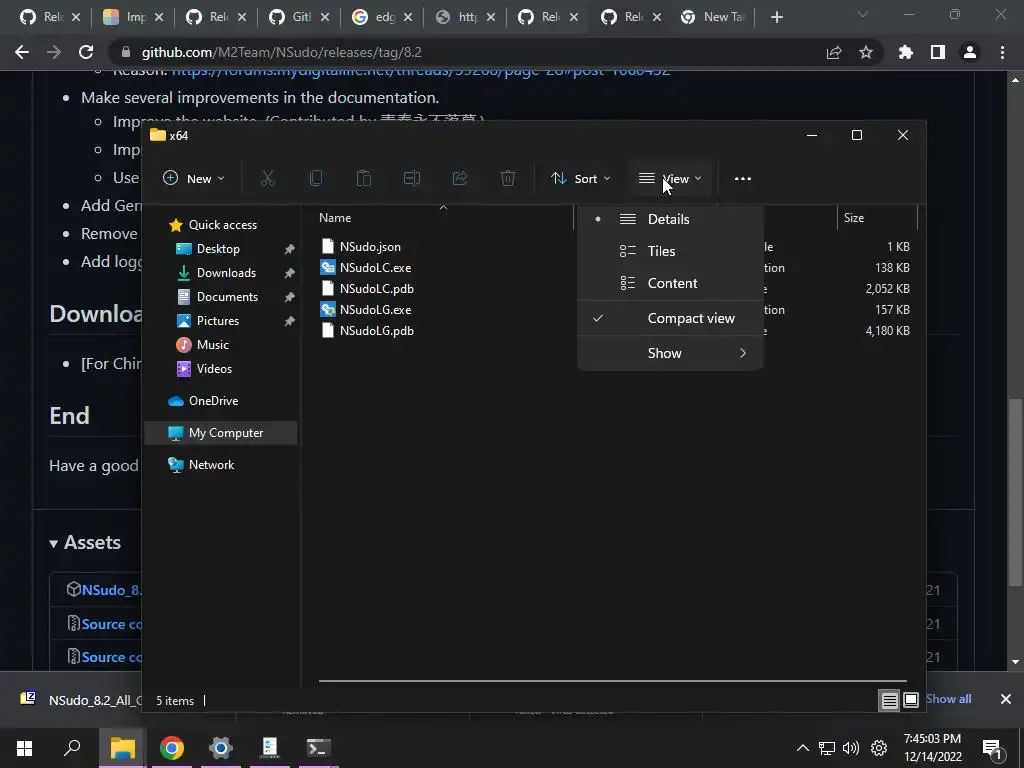Select NSudoLG.pdb file
The image size is (1024, 768).
tap(376, 331)
